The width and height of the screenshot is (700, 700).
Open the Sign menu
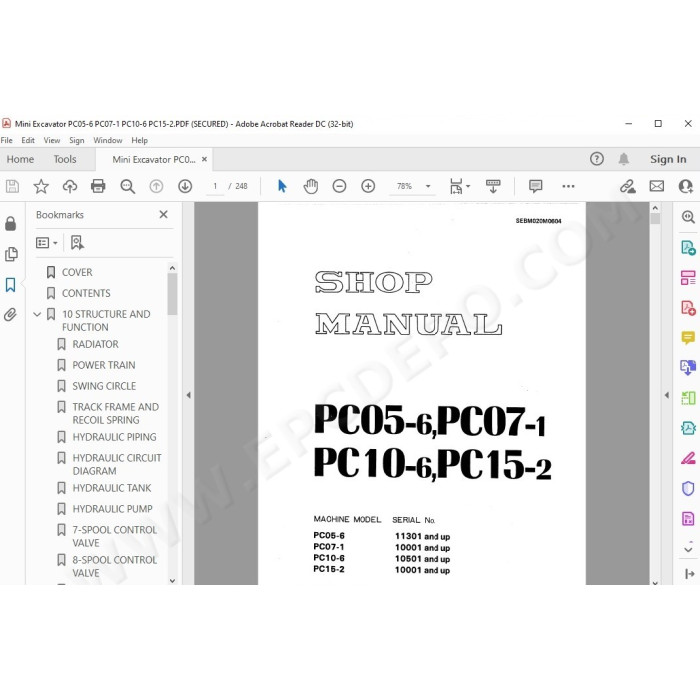[76, 140]
